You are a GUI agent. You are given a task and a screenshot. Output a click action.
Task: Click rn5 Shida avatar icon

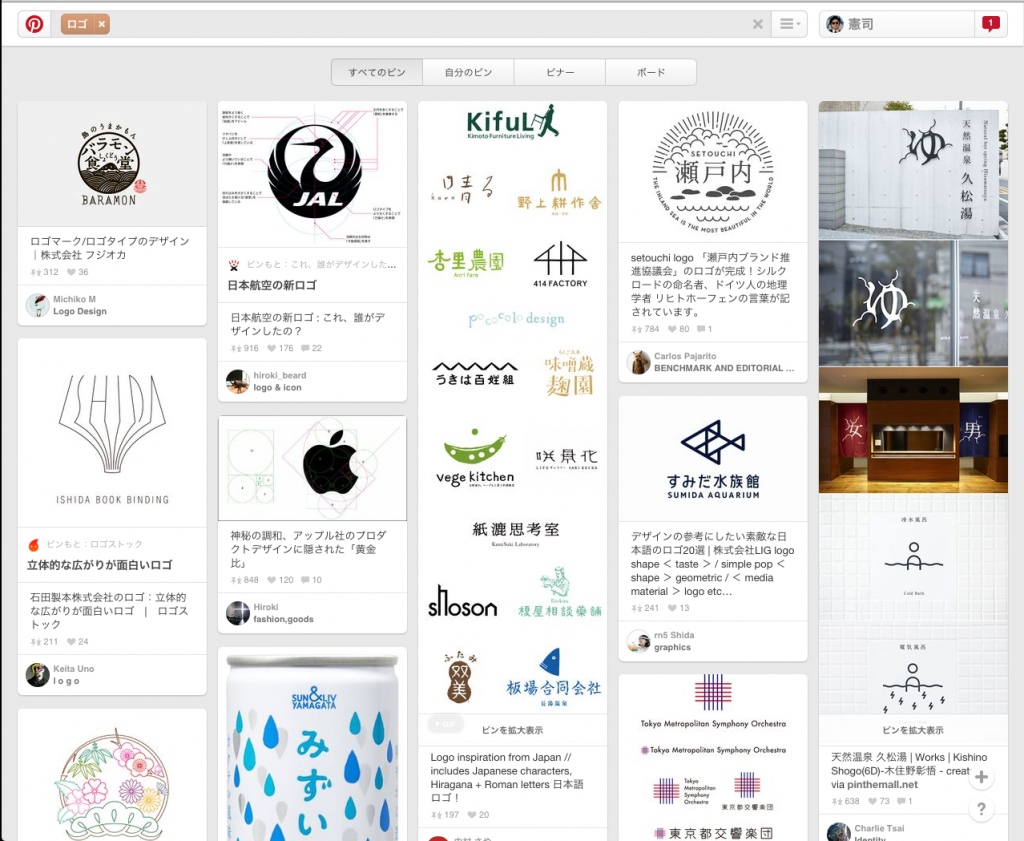638,641
